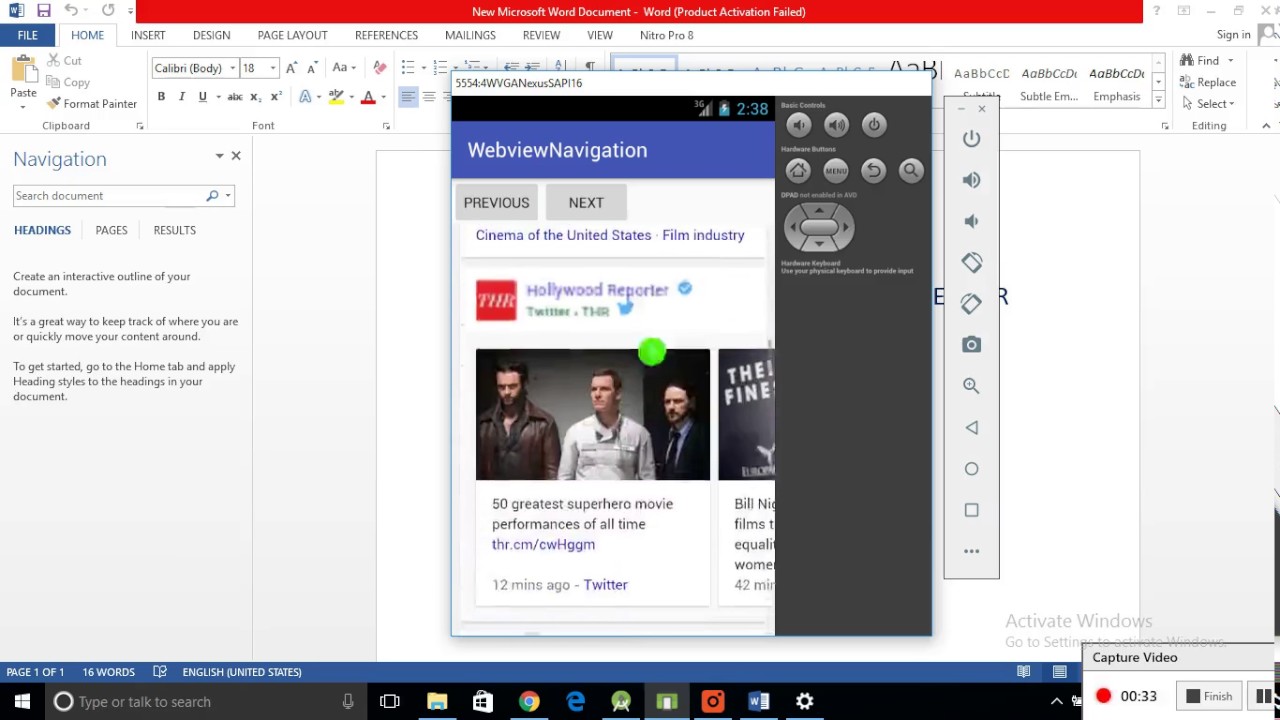1280x720 pixels.
Task: Raise emulator volume in side toolbar
Action: (x=971, y=180)
